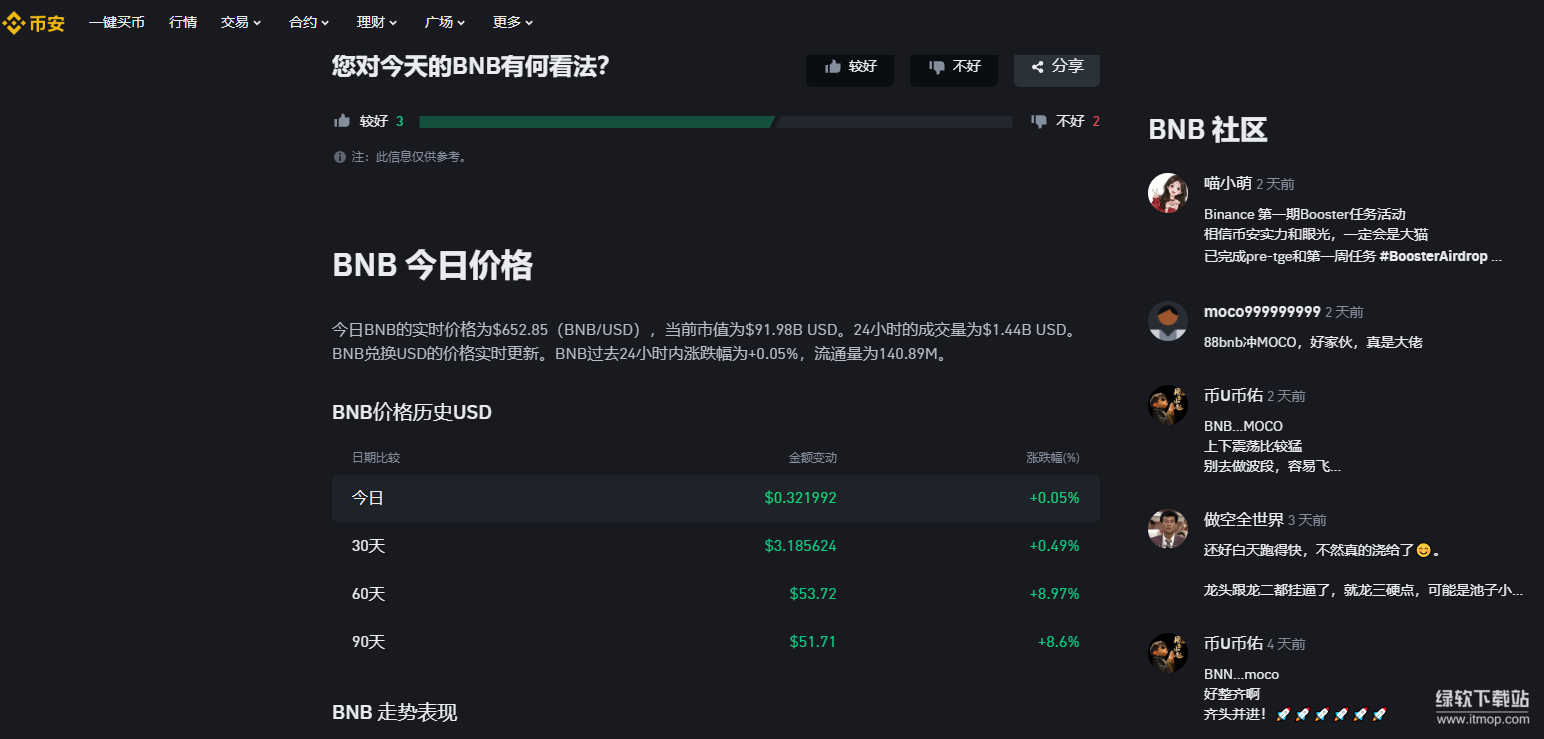The image size is (1544, 739).
Task: Open the 更多 dropdown menu
Action: [512, 22]
